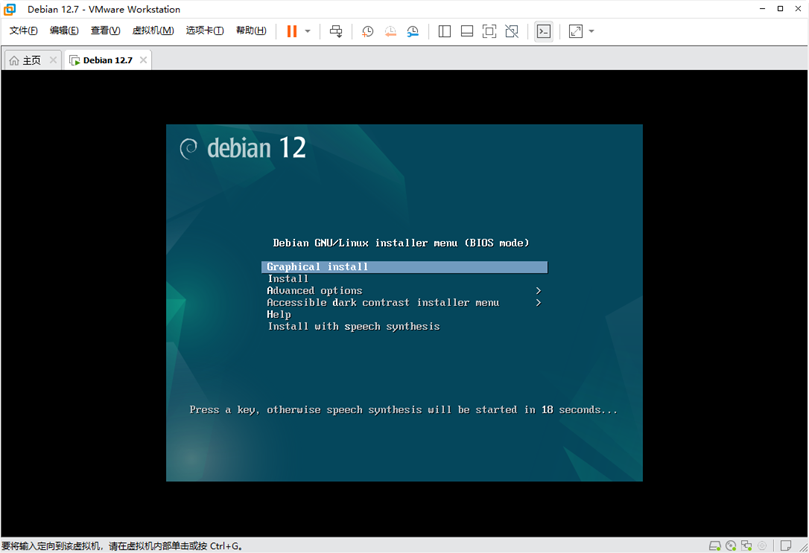Click the network adapter status bar icon
Image resolution: width=809 pixels, height=553 pixels.
click(746, 546)
